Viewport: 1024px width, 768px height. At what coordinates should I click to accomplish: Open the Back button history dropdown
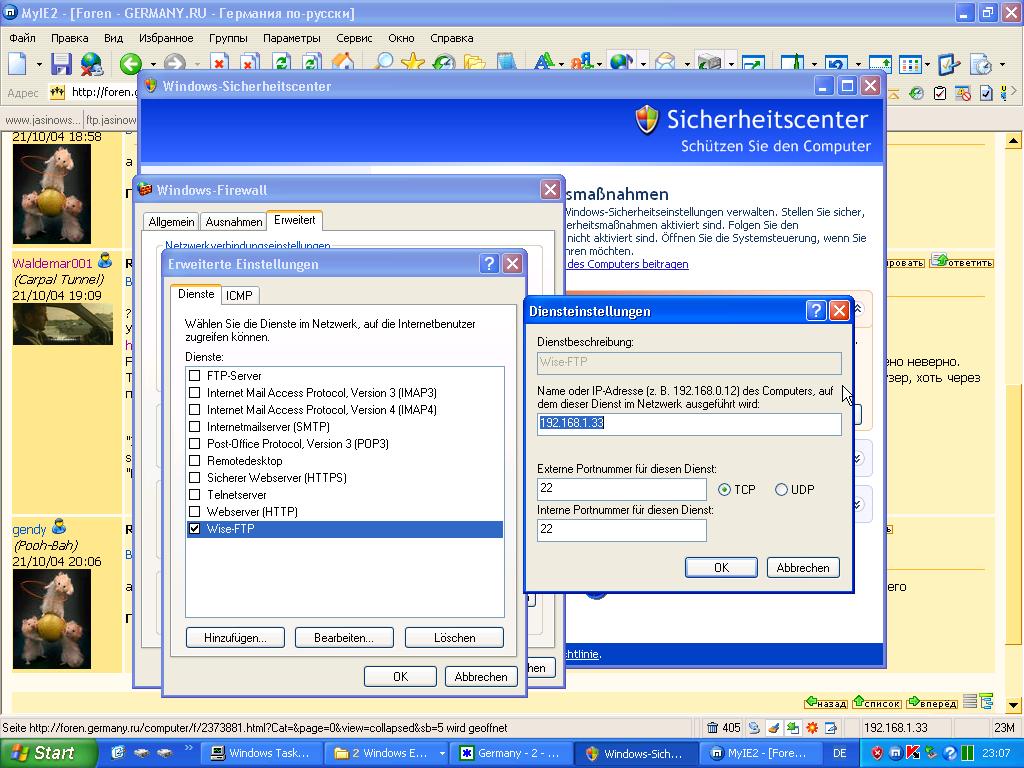(x=153, y=64)
